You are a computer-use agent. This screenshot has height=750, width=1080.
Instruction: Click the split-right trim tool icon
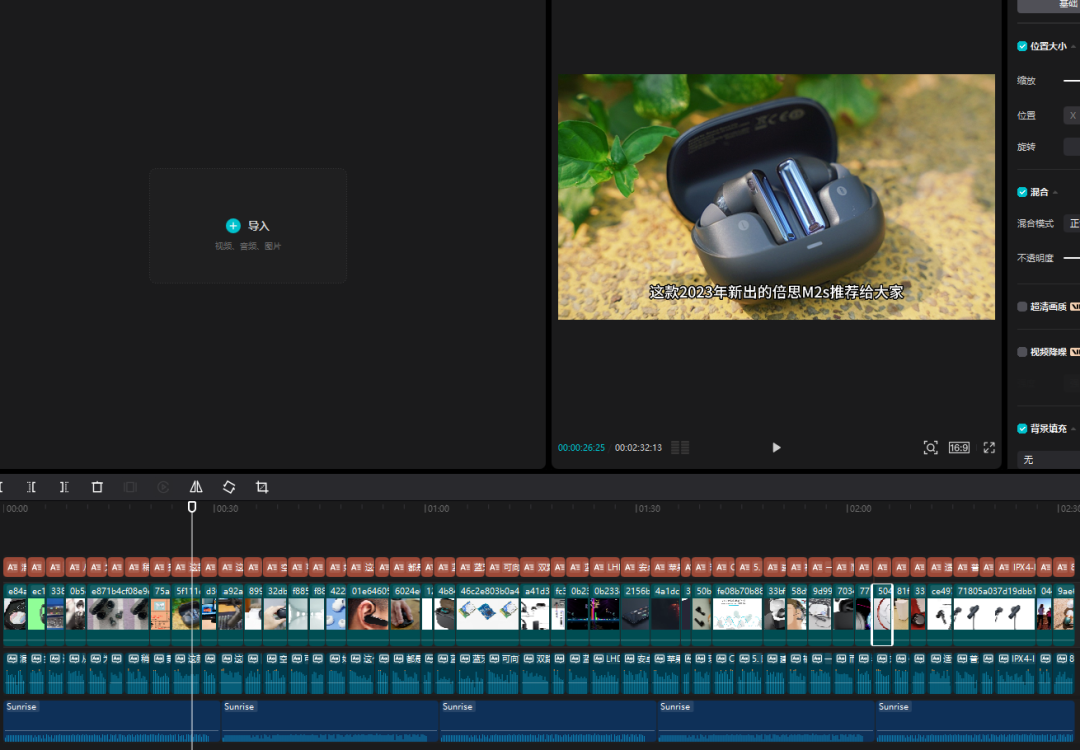pos(64,487)
